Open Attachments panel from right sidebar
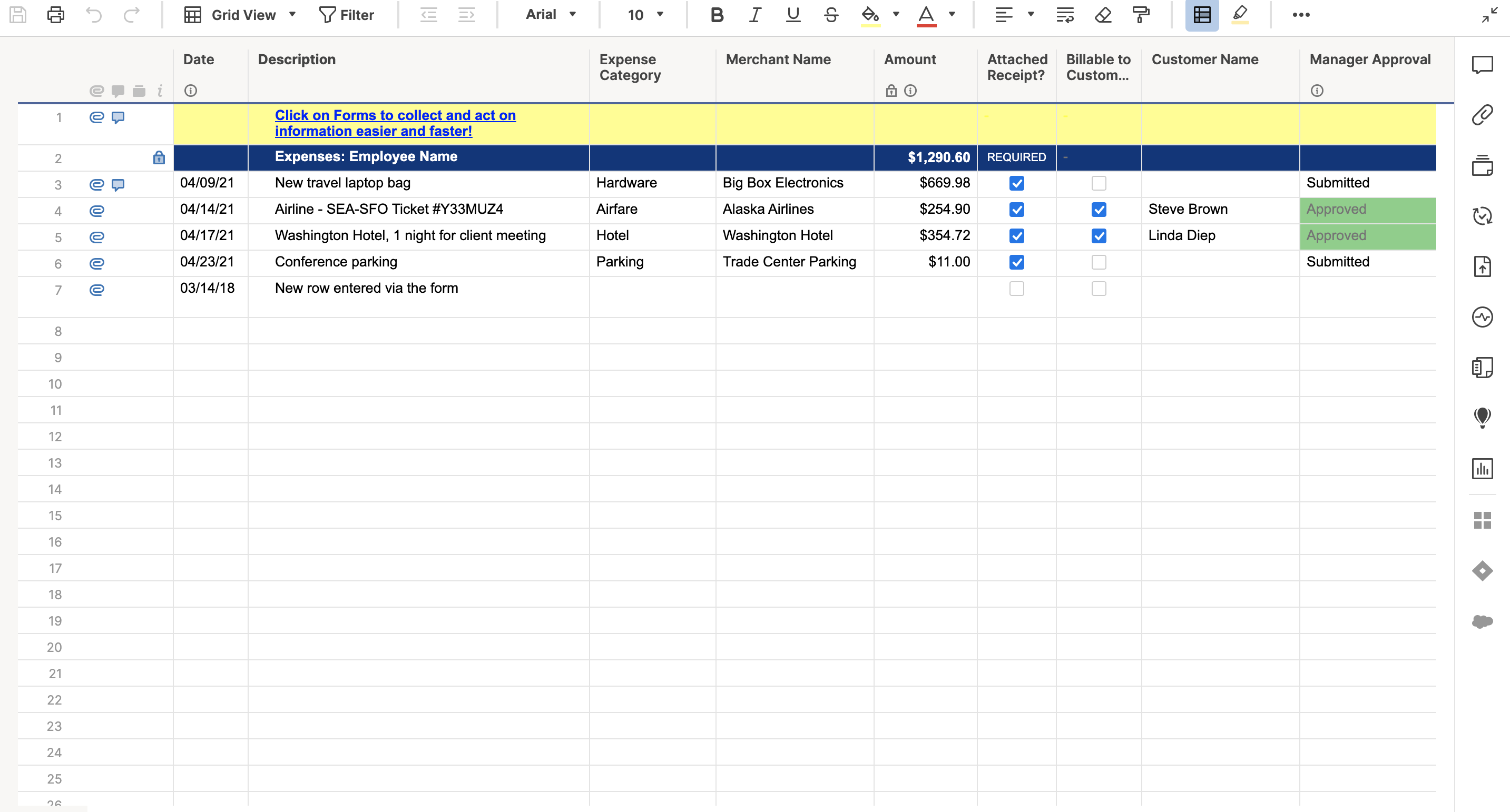This screenshot has height=812, width=1510. (1482, 115)
